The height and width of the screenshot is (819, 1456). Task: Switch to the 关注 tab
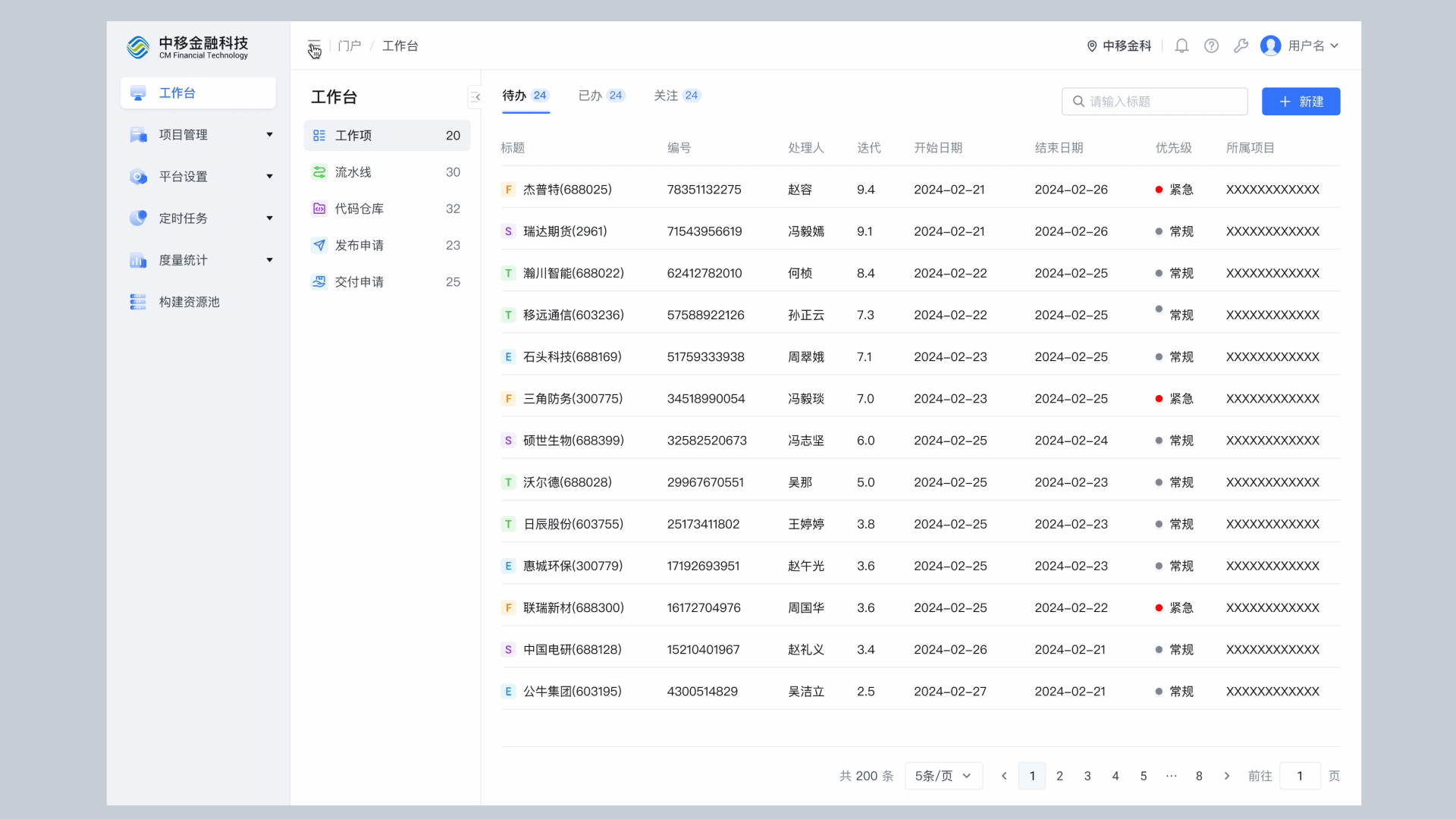click(677, 96)
